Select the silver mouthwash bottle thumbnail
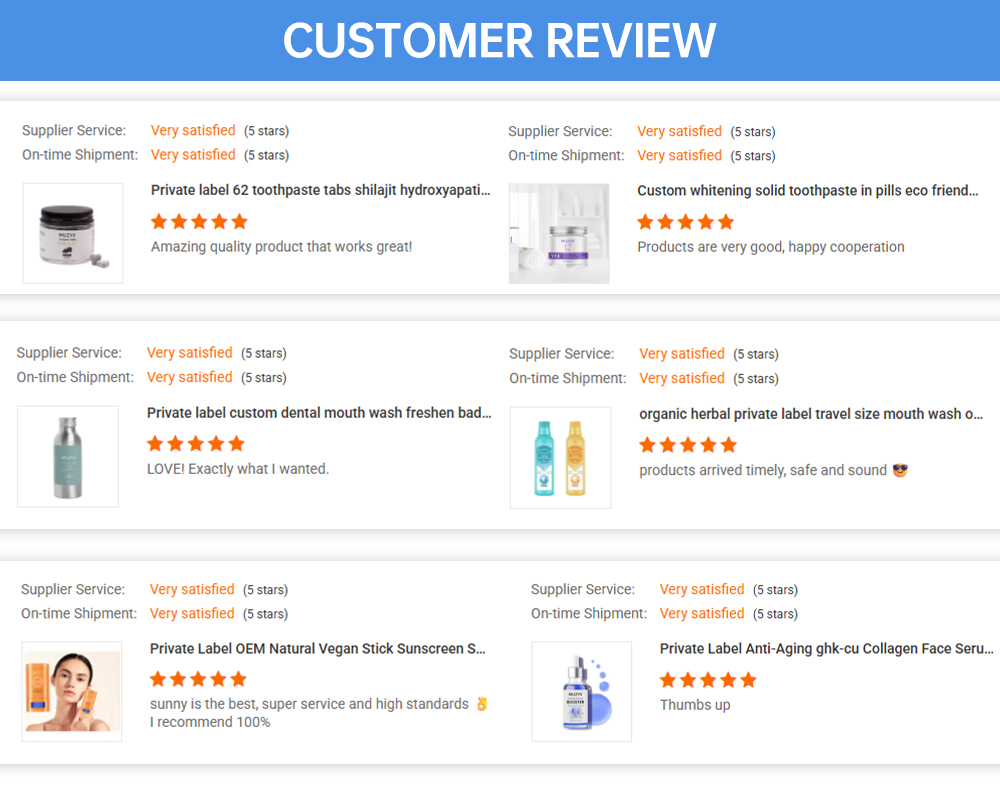1000x809 pixels. (68, 456)
